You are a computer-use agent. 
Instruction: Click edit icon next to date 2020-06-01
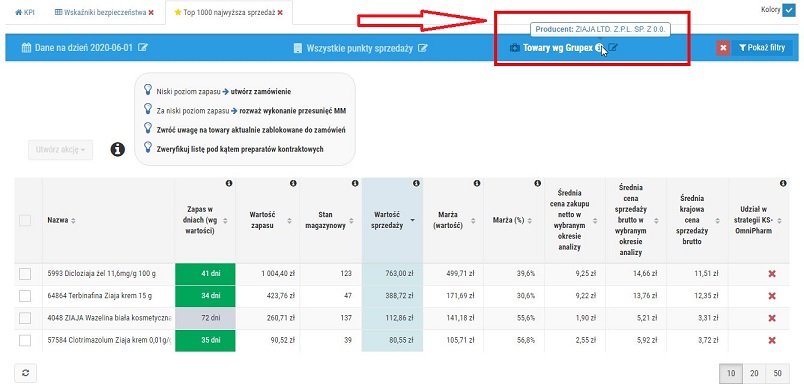pyautogui.click(x=144, y=48)
